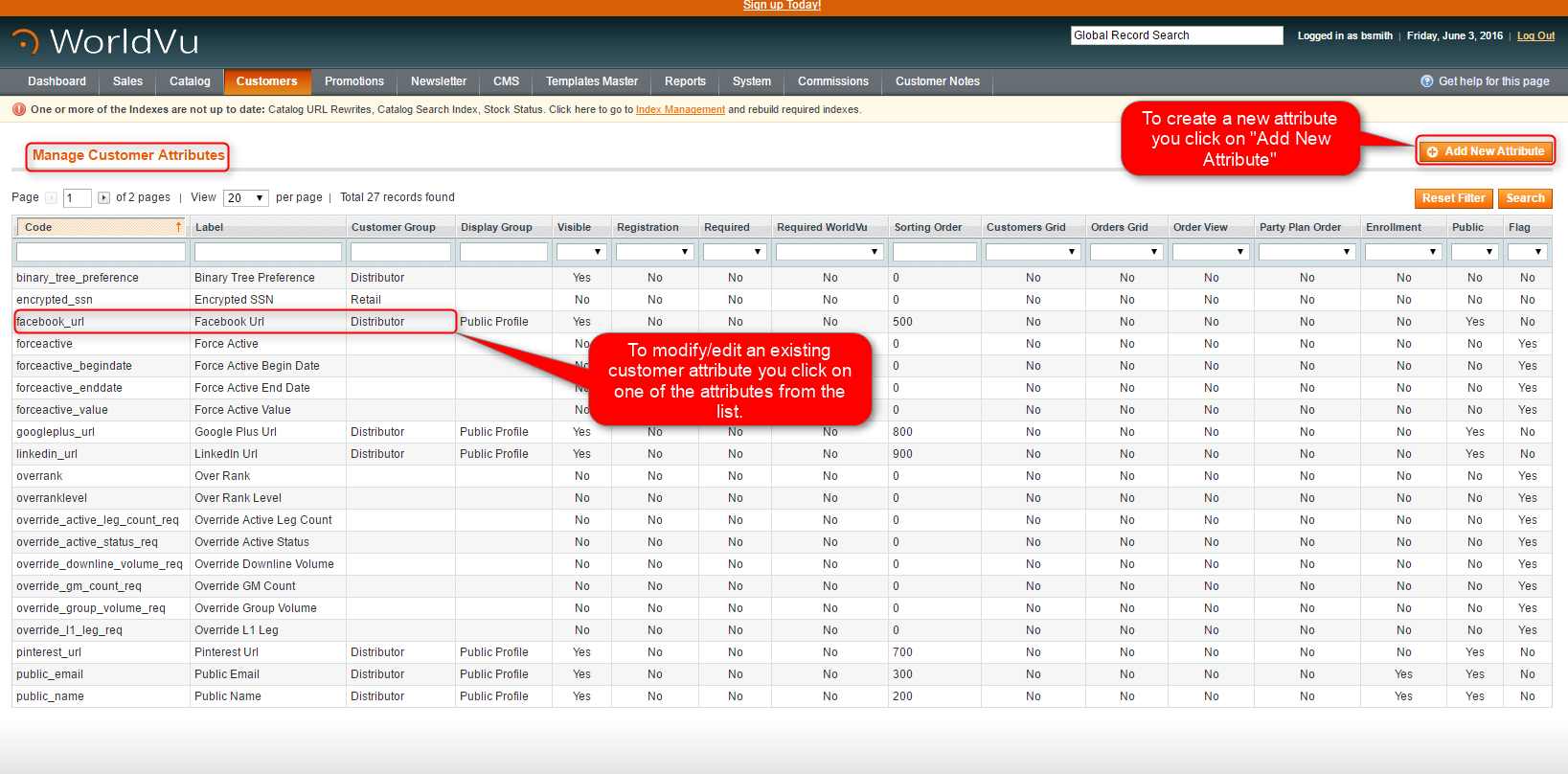Image resolution: width=1568 pixels, height=774 pixels.
Task: Open the Commissions menu
Action: 832,81
